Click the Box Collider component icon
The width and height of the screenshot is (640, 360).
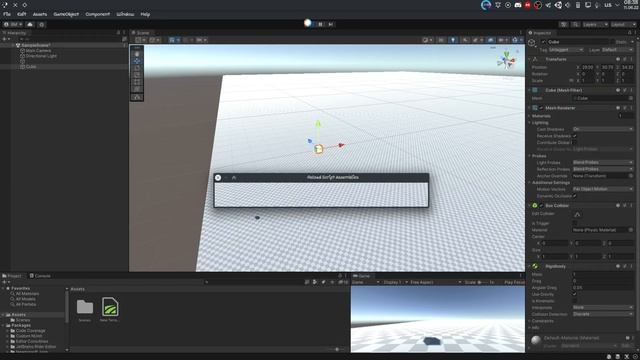click(535, 206)
